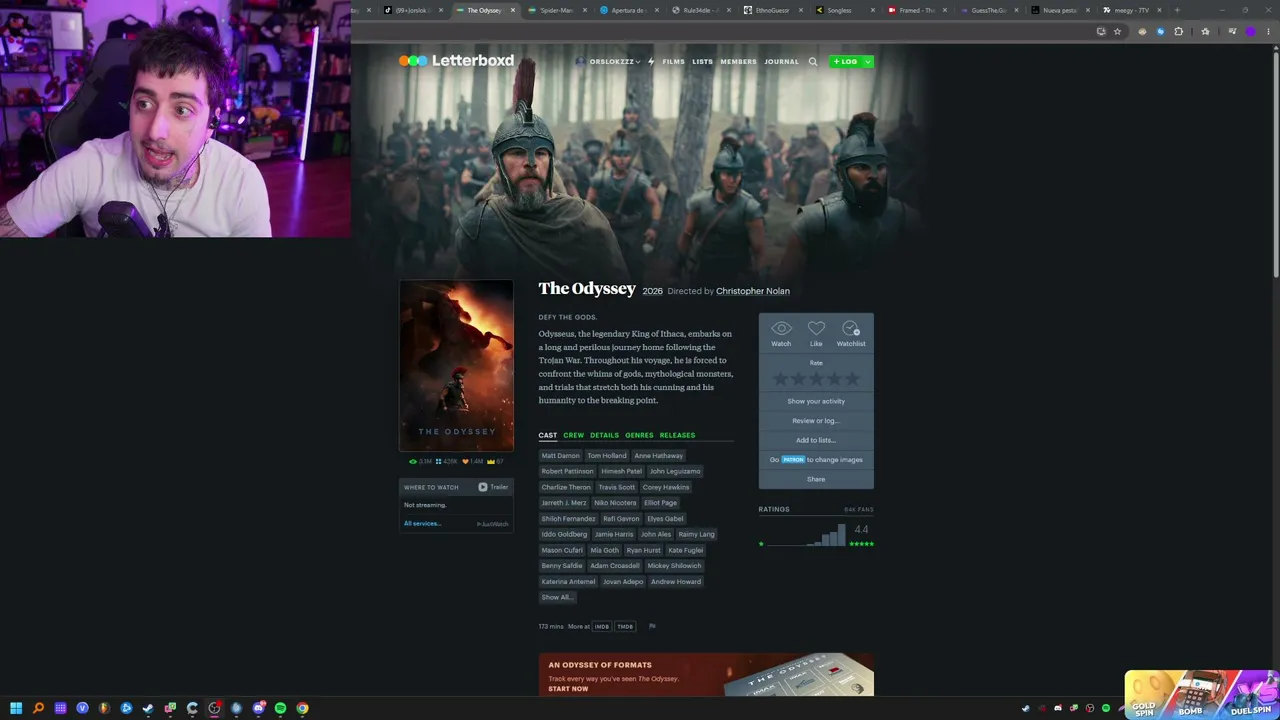
Task: Play the Trailer
Action: point(493,487)
